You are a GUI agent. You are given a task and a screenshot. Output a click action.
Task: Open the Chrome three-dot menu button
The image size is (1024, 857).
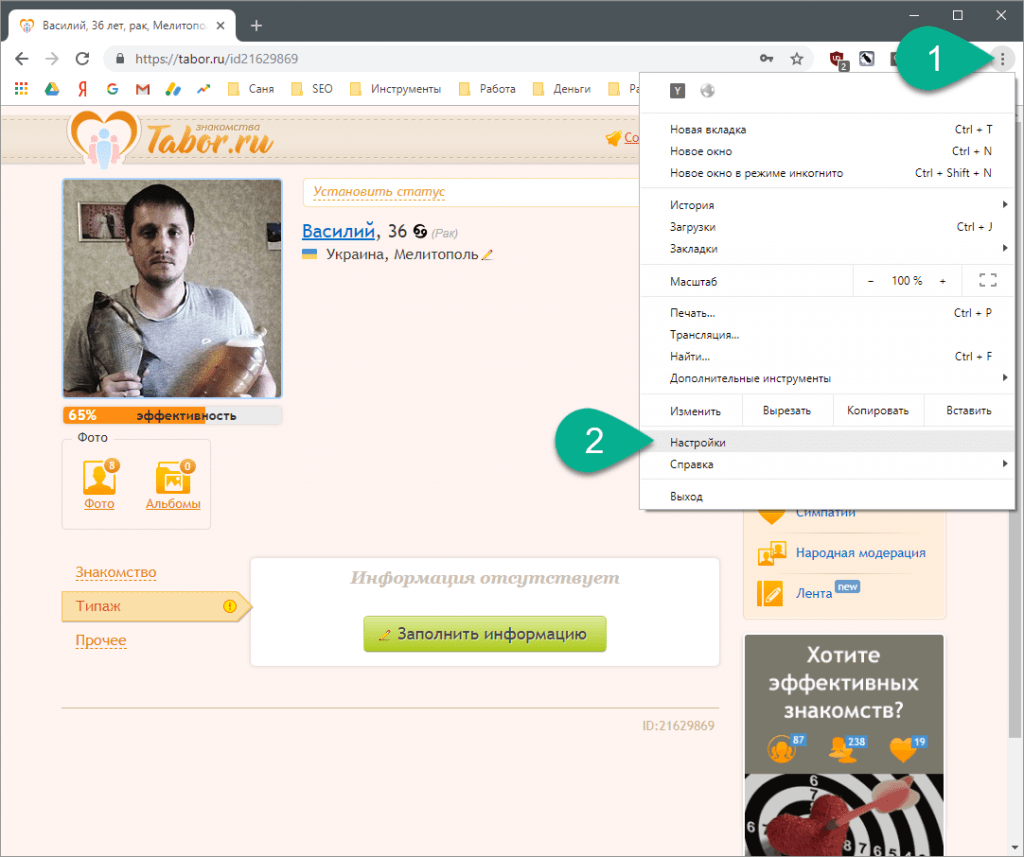click(1002, 59)
